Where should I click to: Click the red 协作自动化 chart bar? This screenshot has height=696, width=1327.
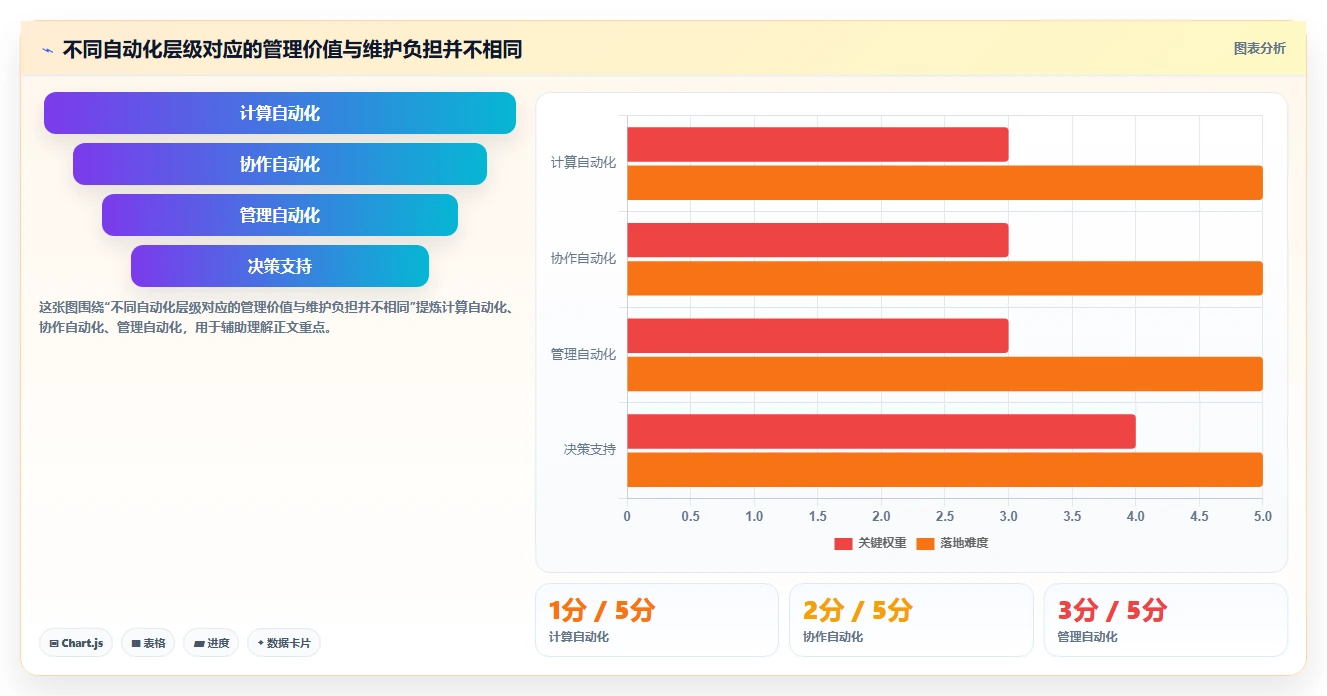(x=817, y=240)
